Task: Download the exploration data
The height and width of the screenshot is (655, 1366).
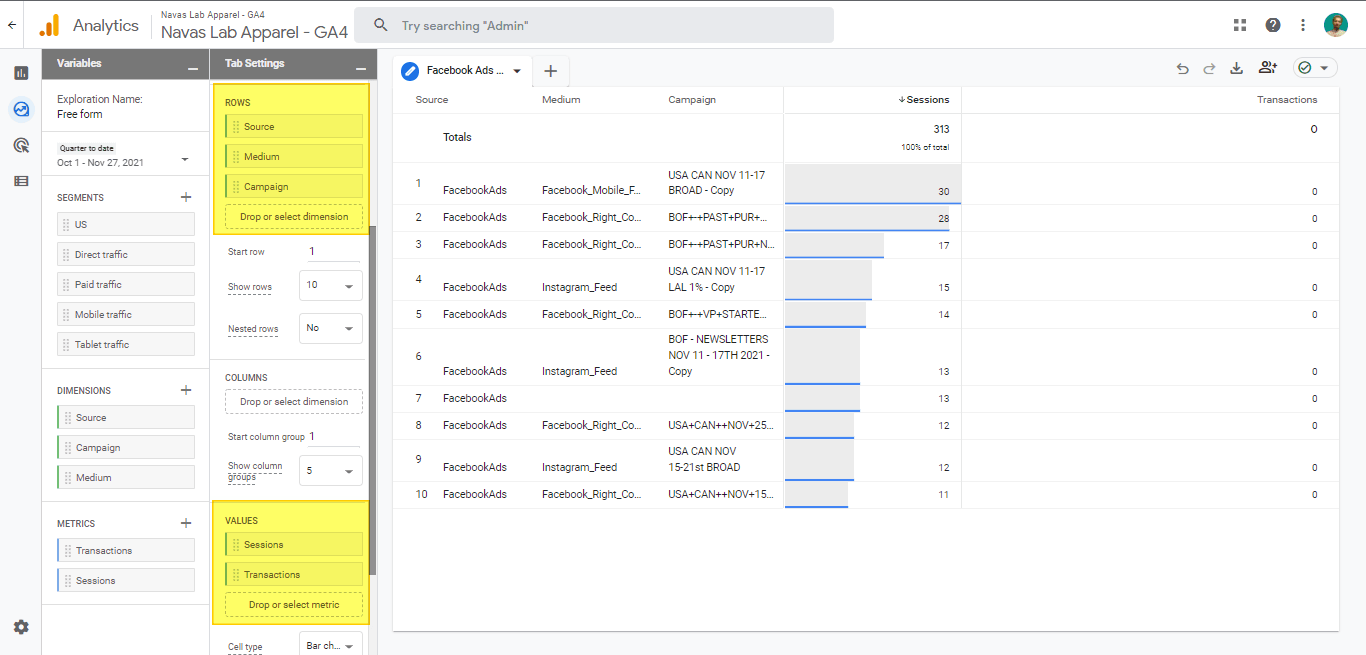Action: coord(1237,68)
